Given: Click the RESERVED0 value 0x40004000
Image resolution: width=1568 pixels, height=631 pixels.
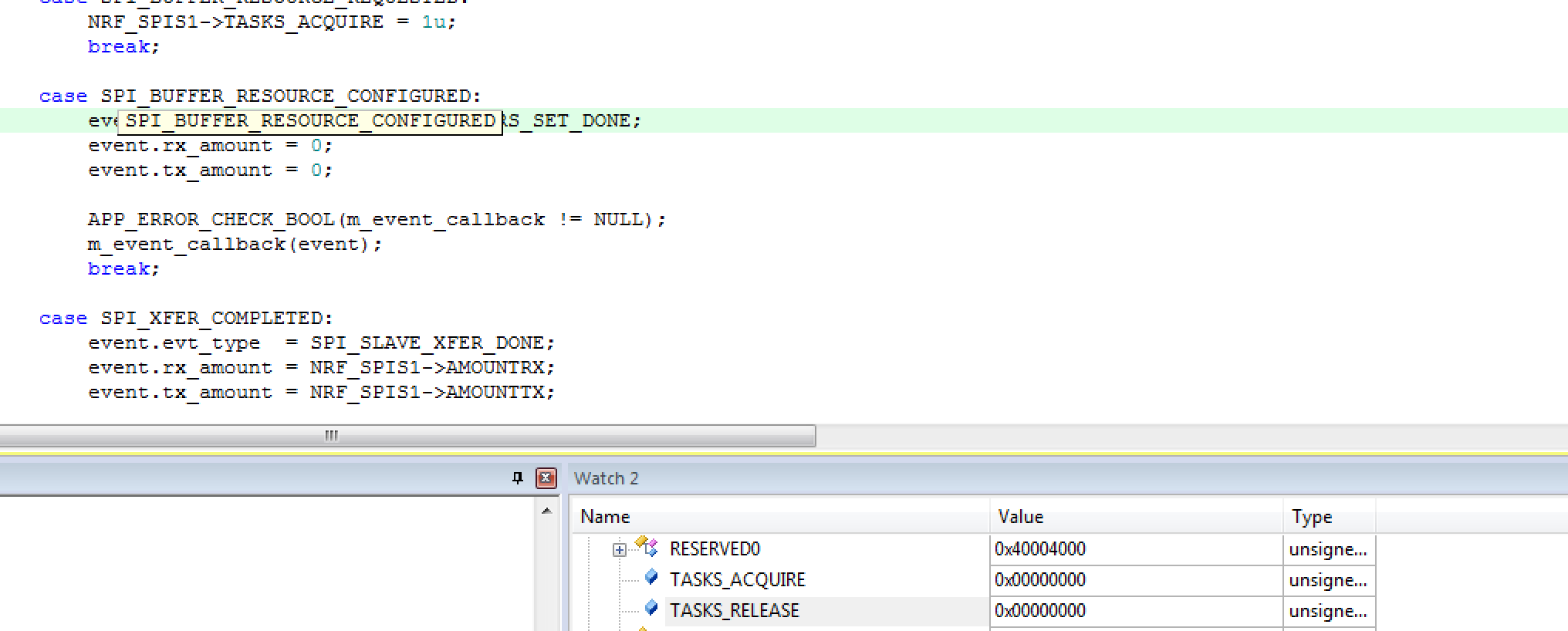Looking at the screenshot, I should [x=1039, y=549].
